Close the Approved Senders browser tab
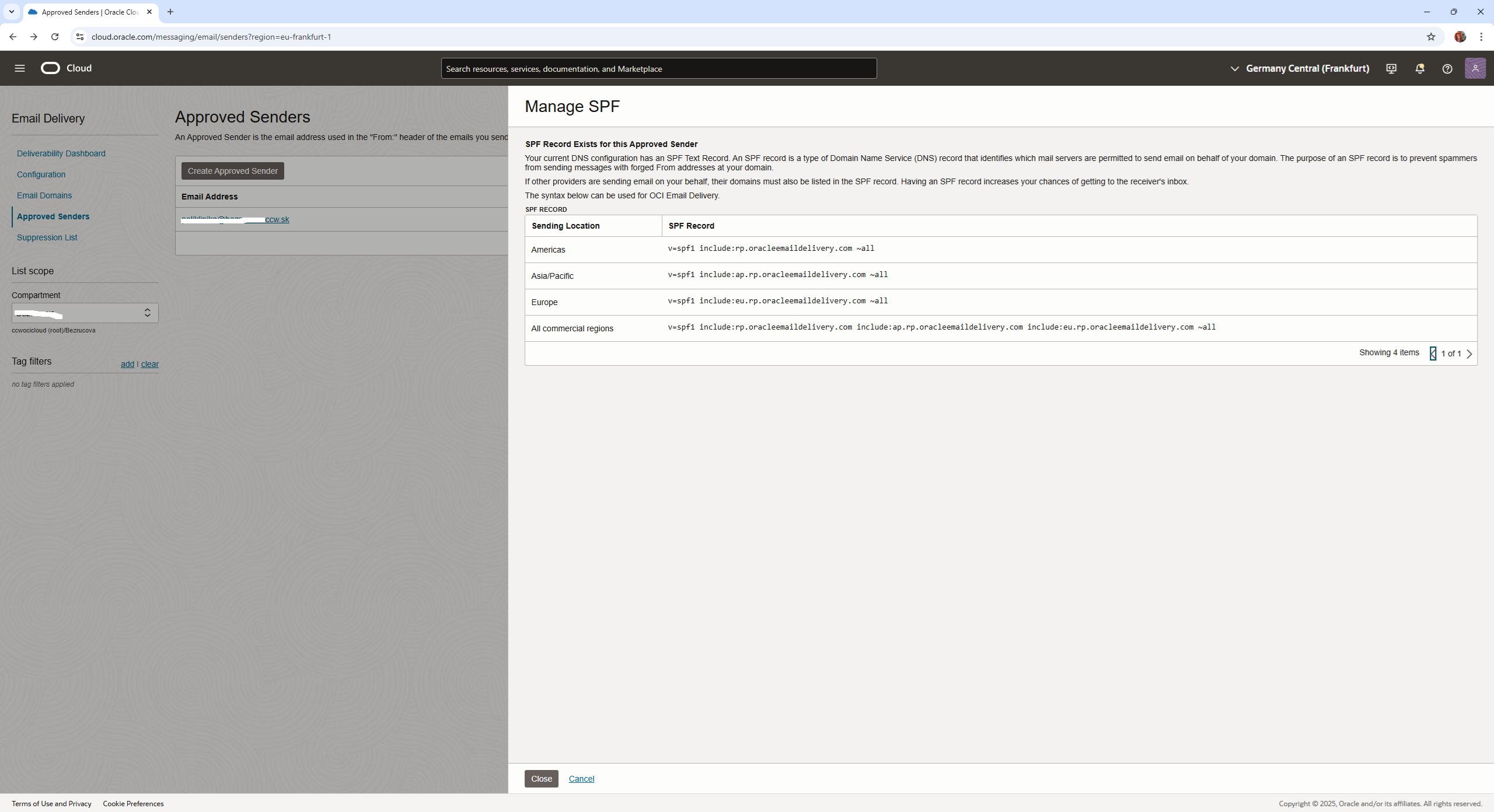 149,12
